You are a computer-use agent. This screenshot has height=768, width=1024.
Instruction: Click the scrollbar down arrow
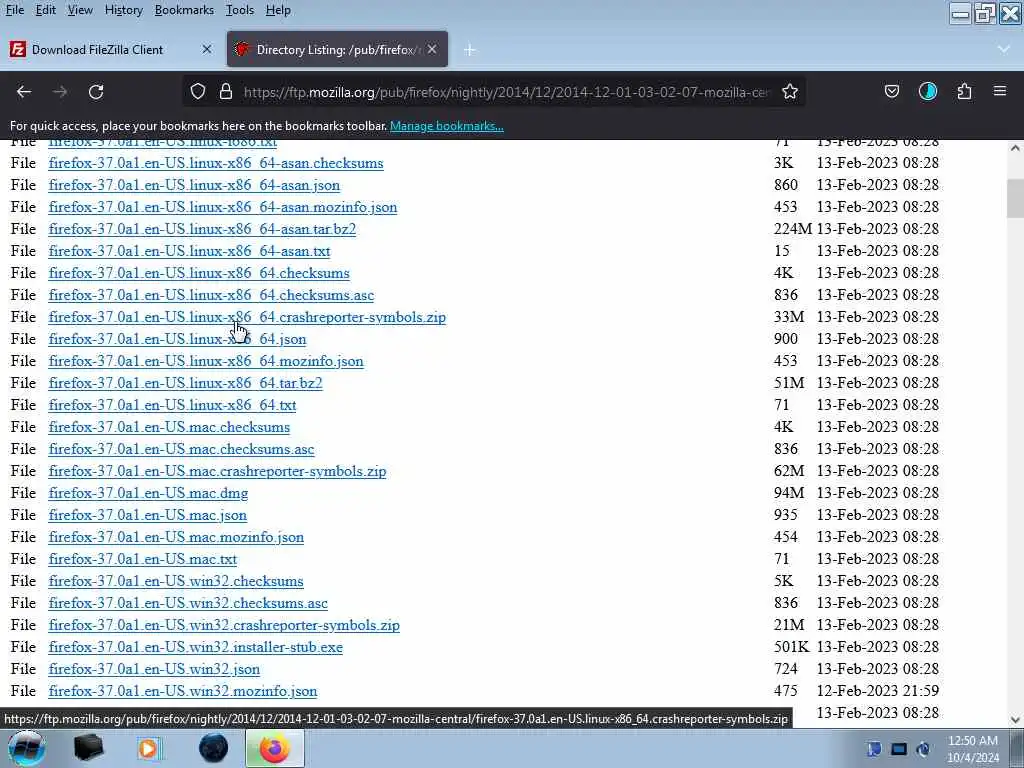tap(1015, 720)
